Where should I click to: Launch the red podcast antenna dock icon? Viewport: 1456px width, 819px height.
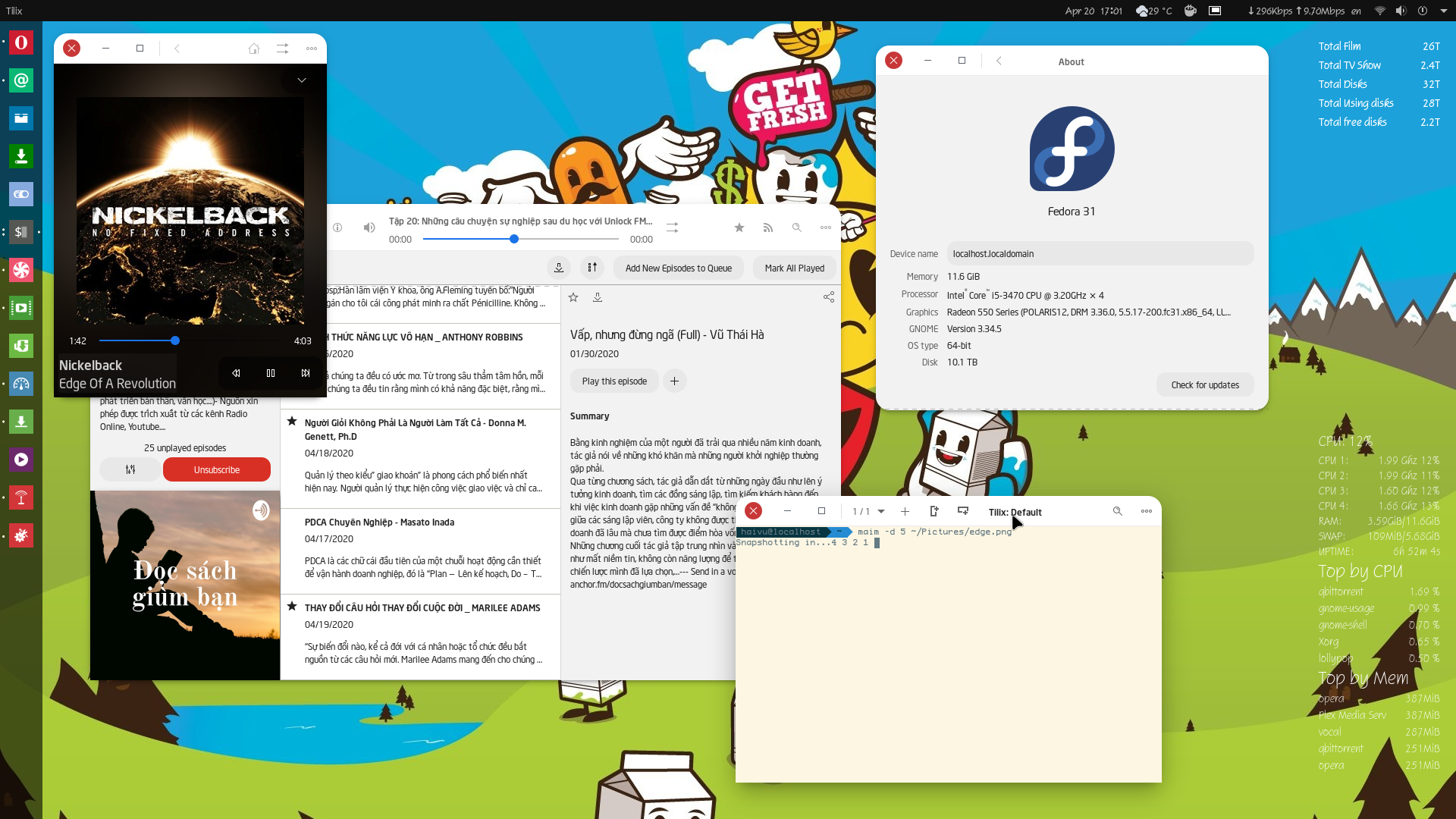coord(21,497)
